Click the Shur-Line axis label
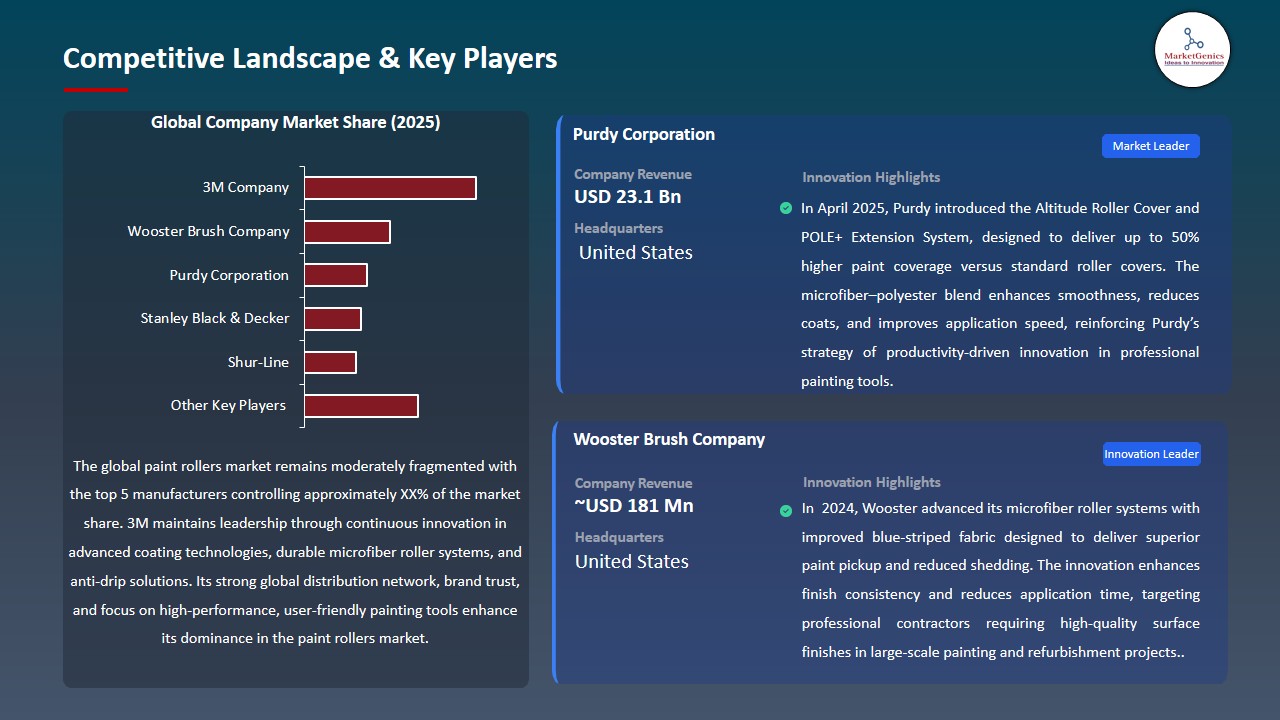Screen dimensions: 1280x720 [259, 362]
